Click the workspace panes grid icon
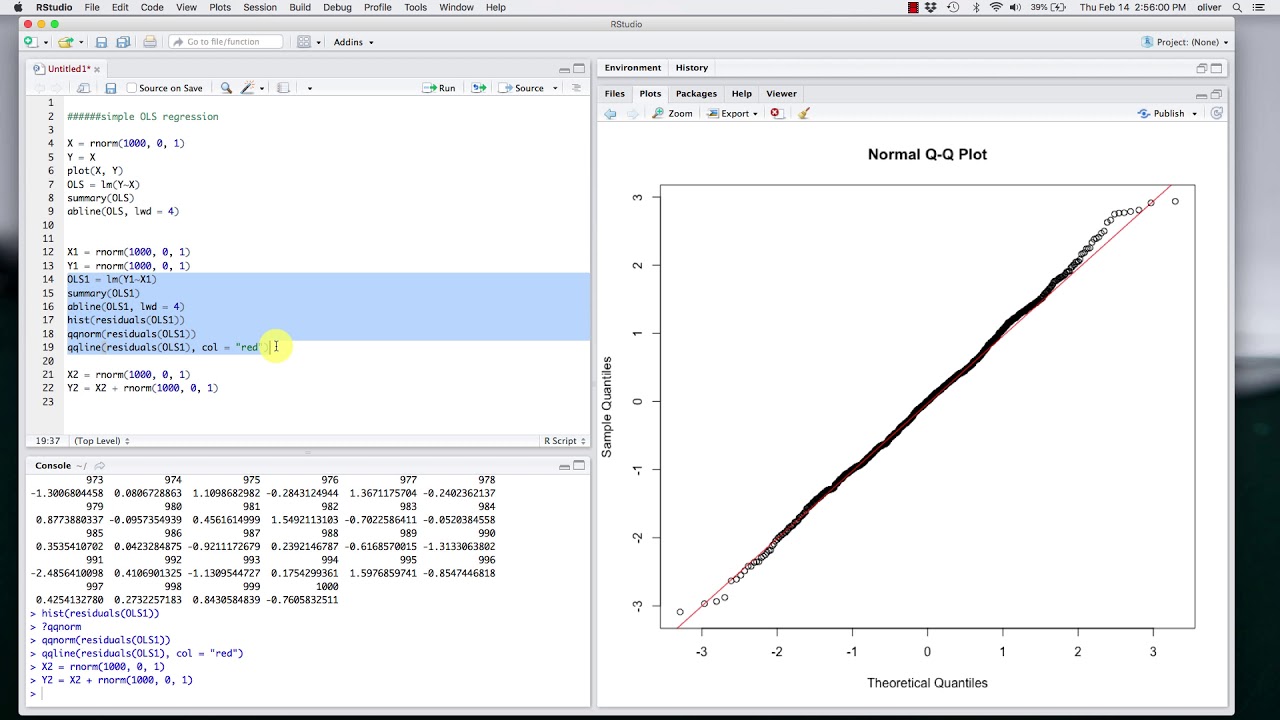Screen dimensions: 1280x720 [303, 42]
